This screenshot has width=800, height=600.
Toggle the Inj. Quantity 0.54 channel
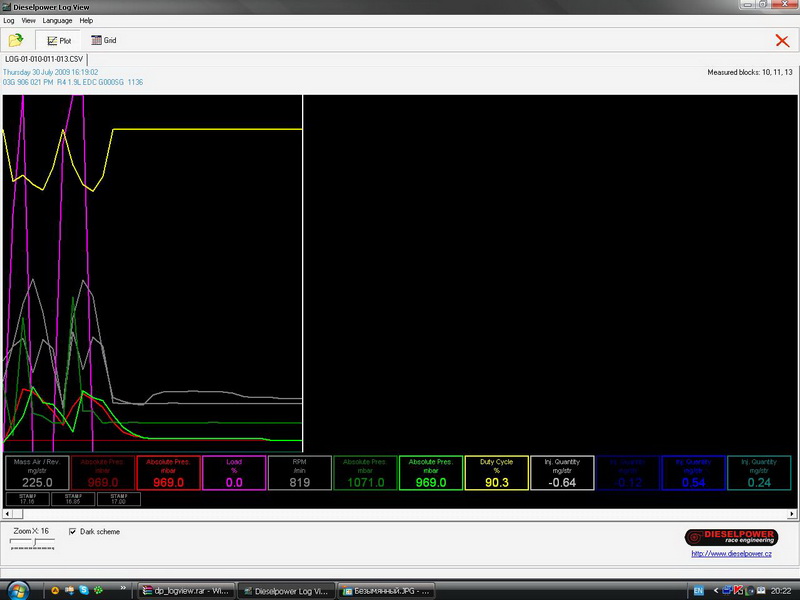(693, 473)
